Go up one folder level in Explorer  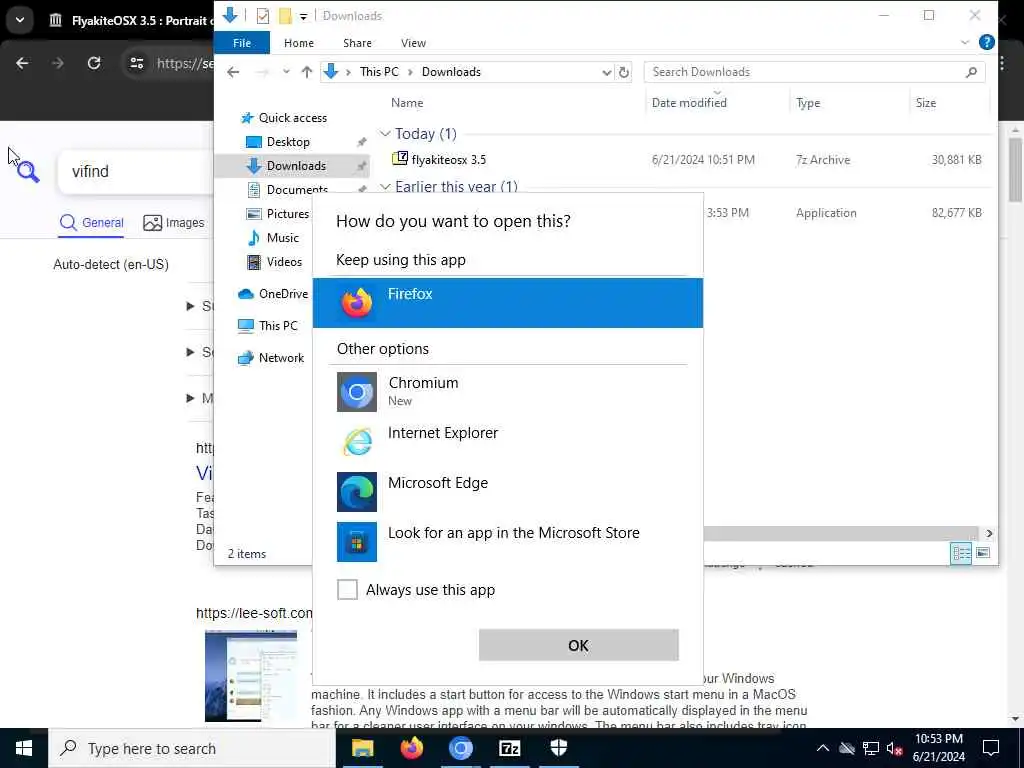[306, 72]
